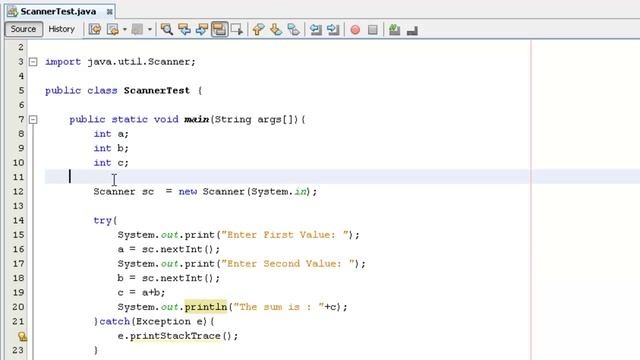Image resolution: width=640 pixels, height=360 pixels.
Task: Click the 'import' keyword on line 3
Action: point(63,62)
